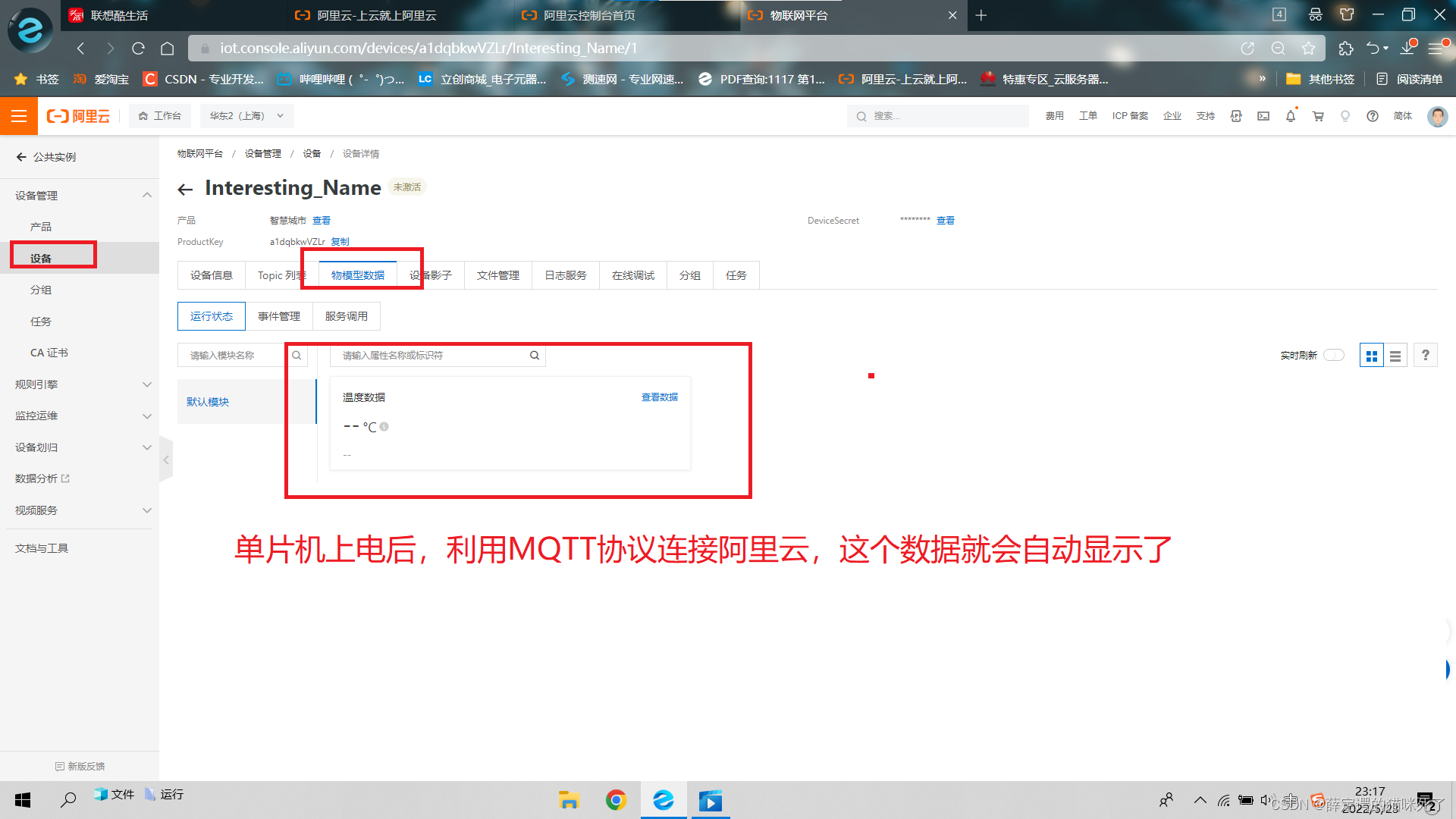Expand the 规则引擎 sidebar section
The width and height of the screenshot is (1456, 819).
pos(147,384)
